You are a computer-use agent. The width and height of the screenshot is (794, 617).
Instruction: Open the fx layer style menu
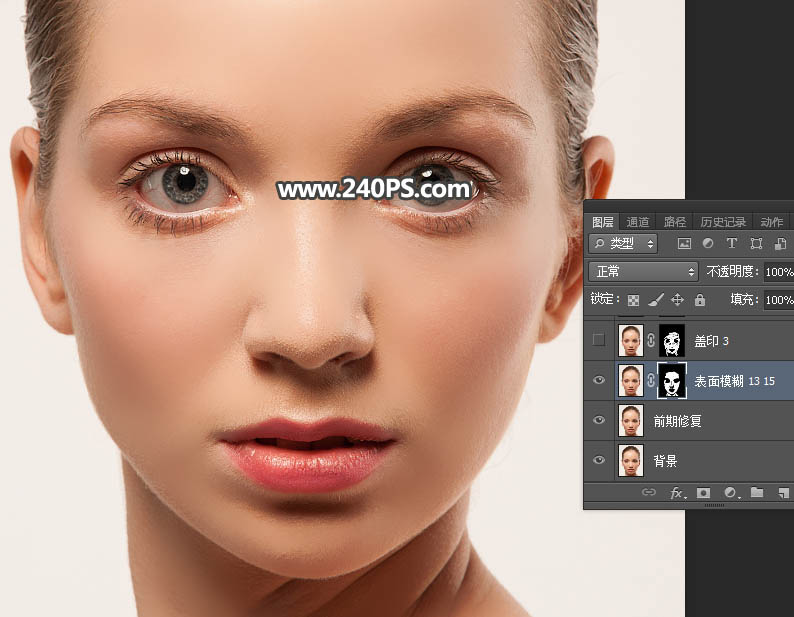coord(678,493)
